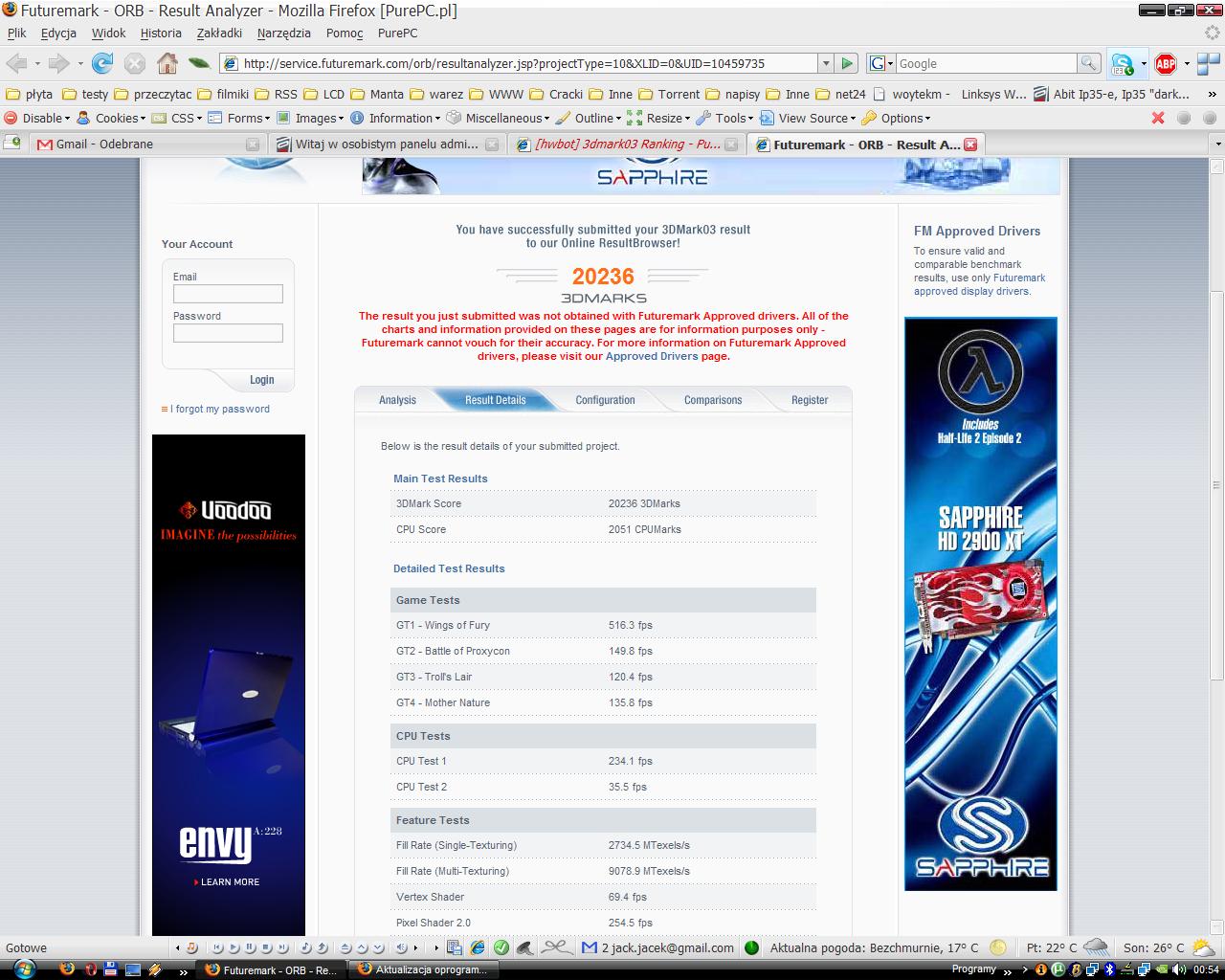
Task: Open the Disable dropdown in the Web Developer toolbar
Action: click(37, 118)
